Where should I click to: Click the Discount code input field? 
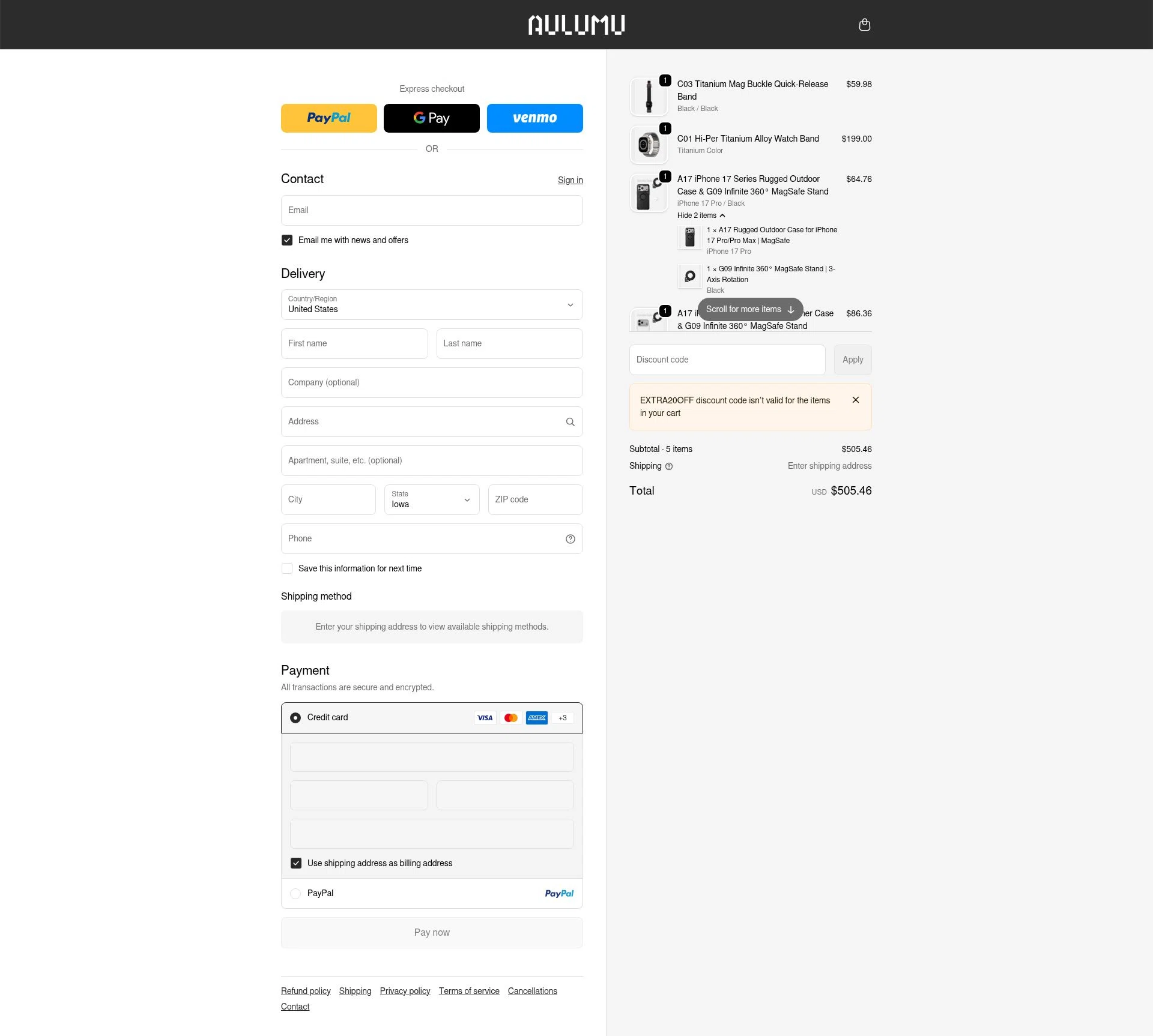[727, 360]
